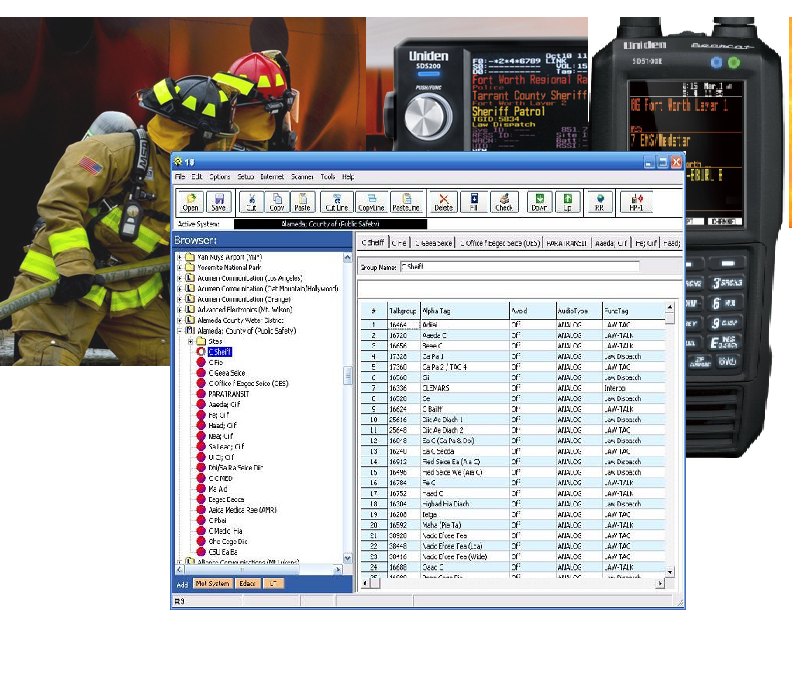Click the Talkgroup column header
The image size is (792, 682).
point(404,311)
